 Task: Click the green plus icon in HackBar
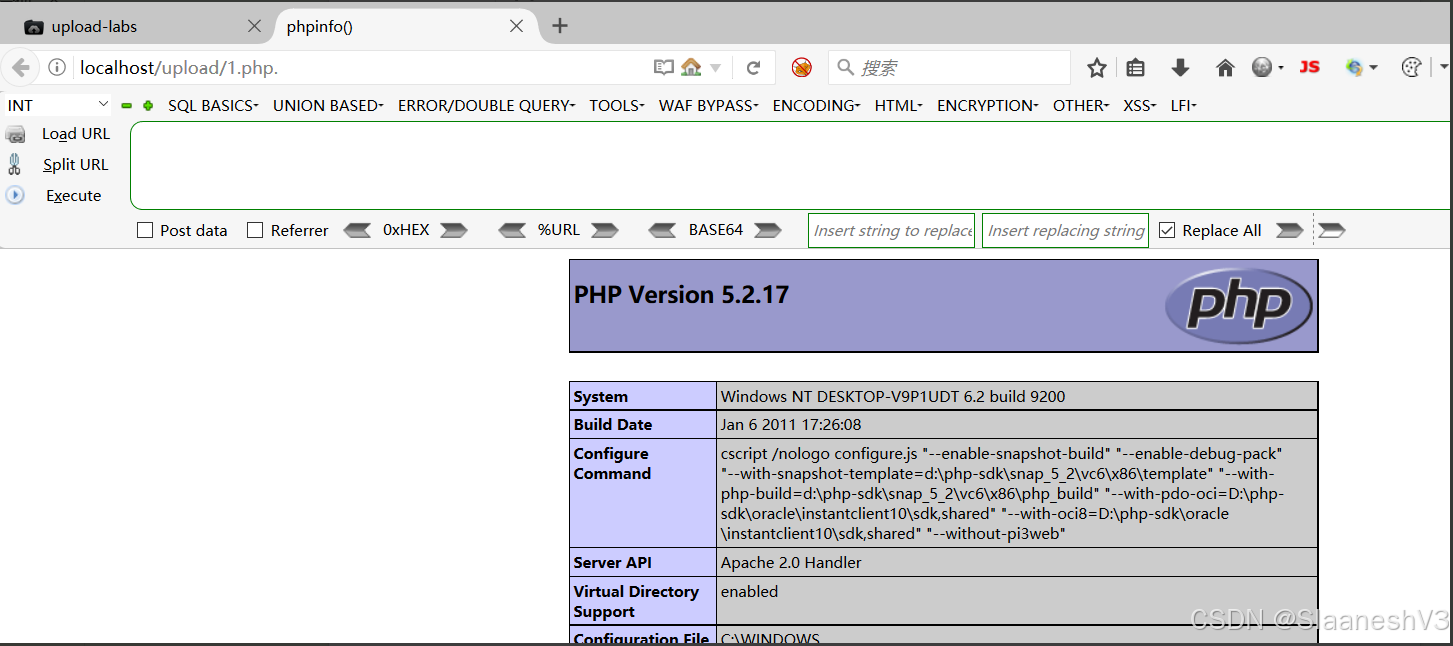click(x=148, y=105)
